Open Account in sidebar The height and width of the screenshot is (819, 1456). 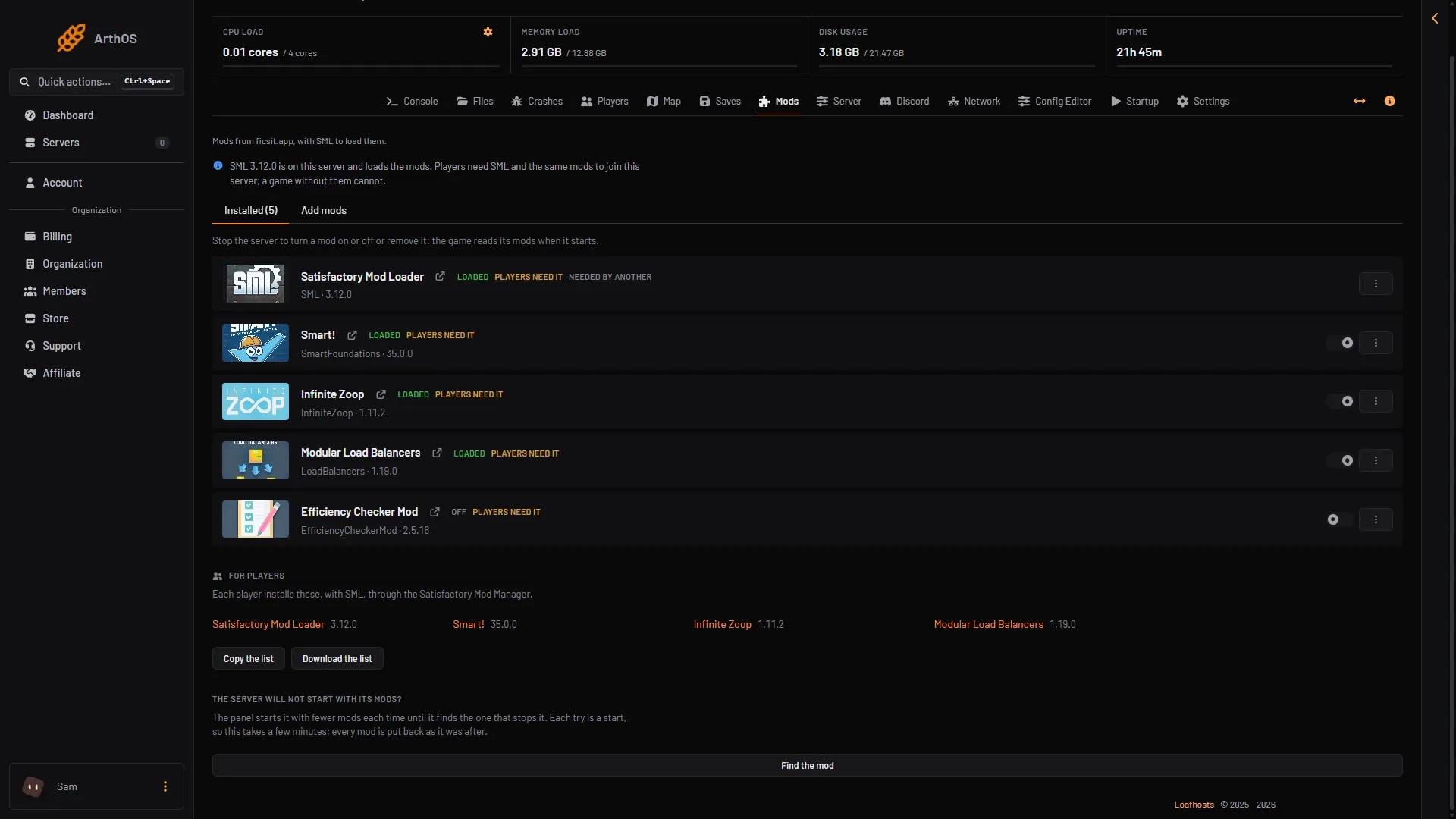(x=96, y=183)
